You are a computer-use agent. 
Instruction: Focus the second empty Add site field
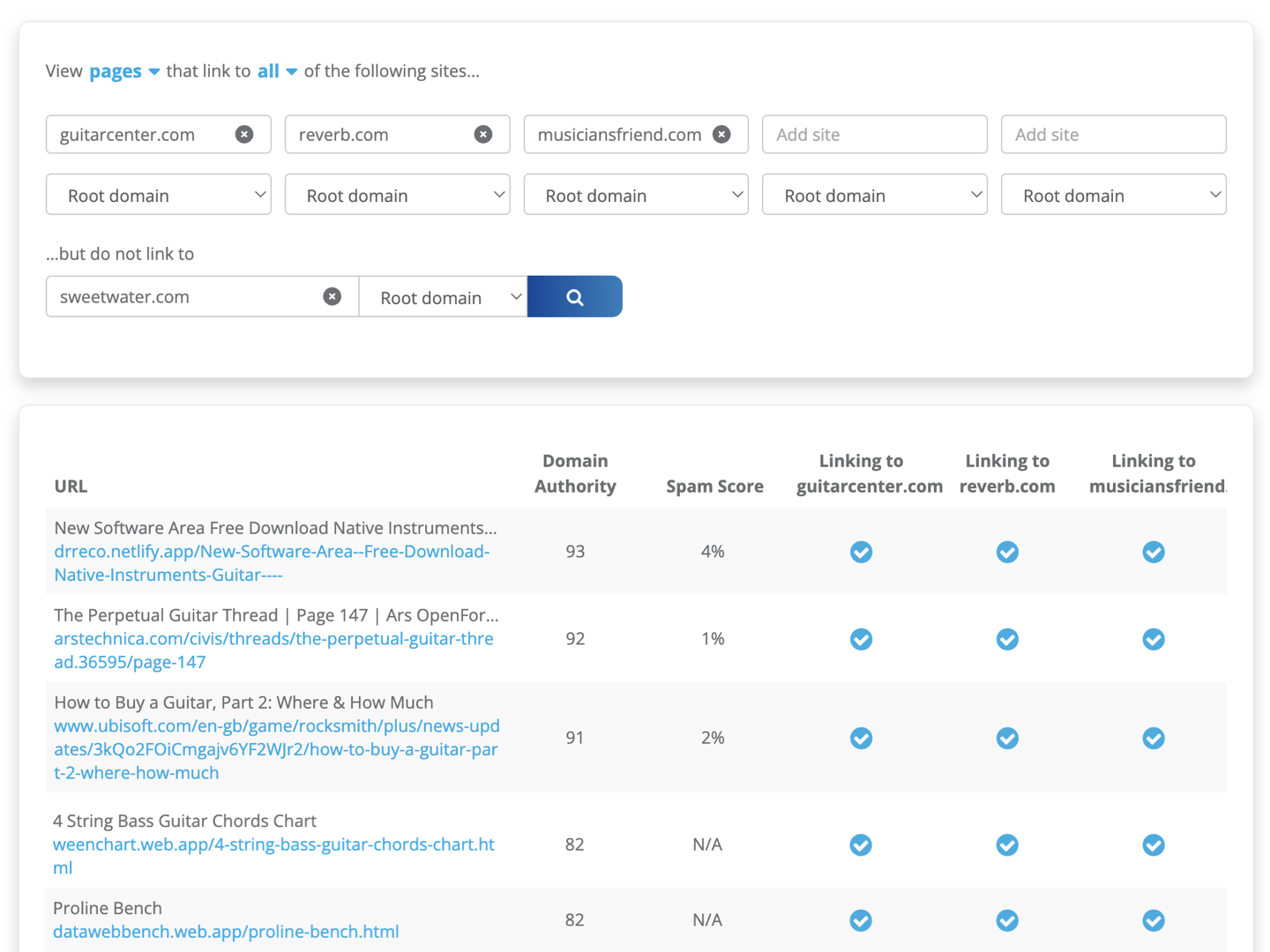point(1114,134)
